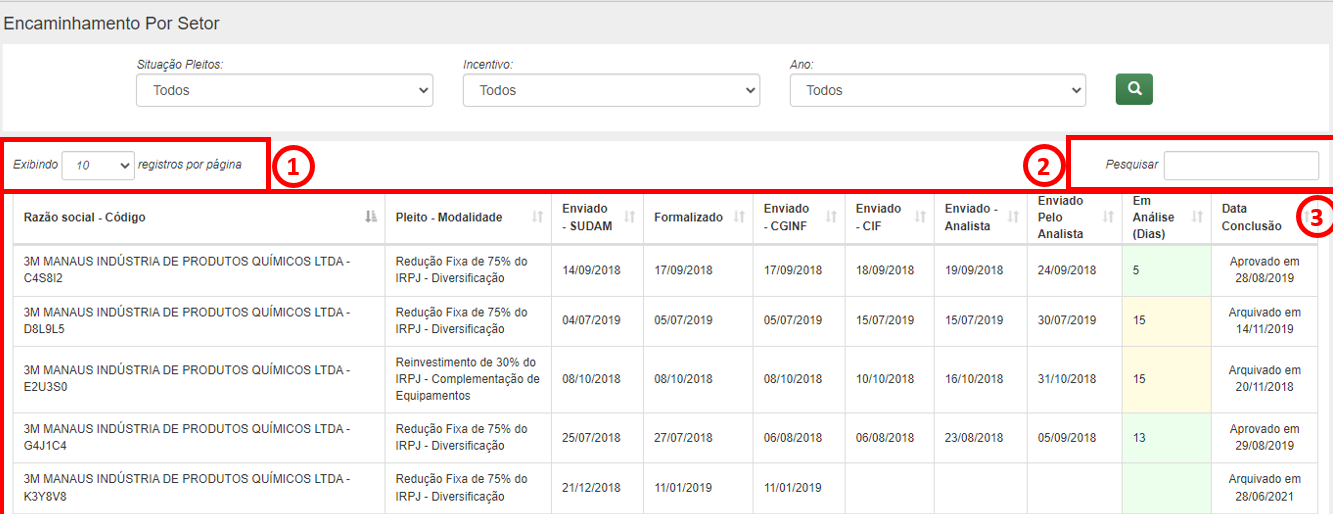Open the Ano dropdown
The image size is (1333, 514).
937,90
